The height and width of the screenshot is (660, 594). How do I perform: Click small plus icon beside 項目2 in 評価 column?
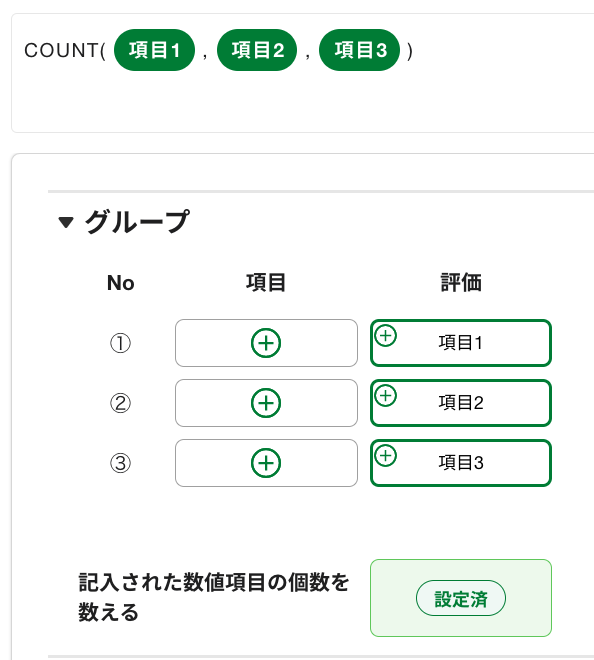(x=385, y=396)
